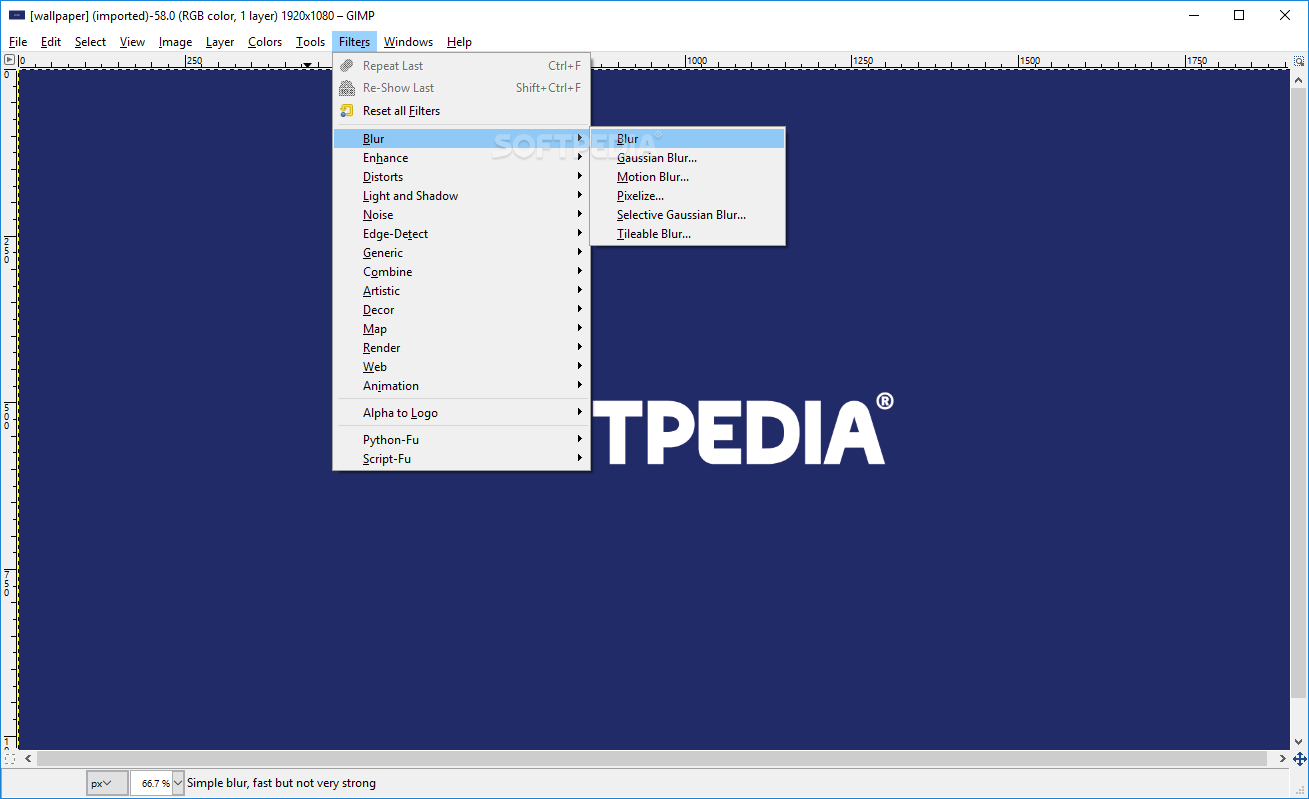Open the File menu

pyautogui.click(x=18, y=42)
